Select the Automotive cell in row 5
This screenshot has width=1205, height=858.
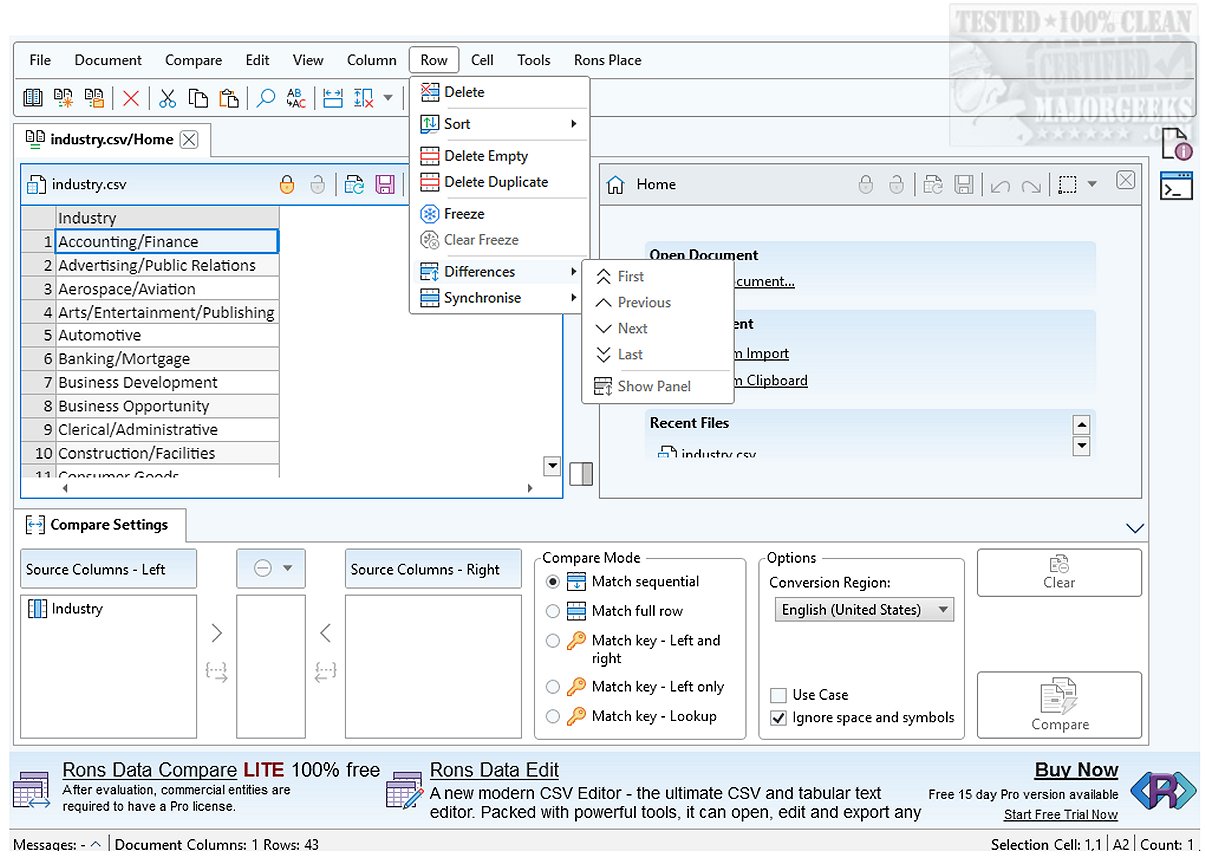click(167, 336)
